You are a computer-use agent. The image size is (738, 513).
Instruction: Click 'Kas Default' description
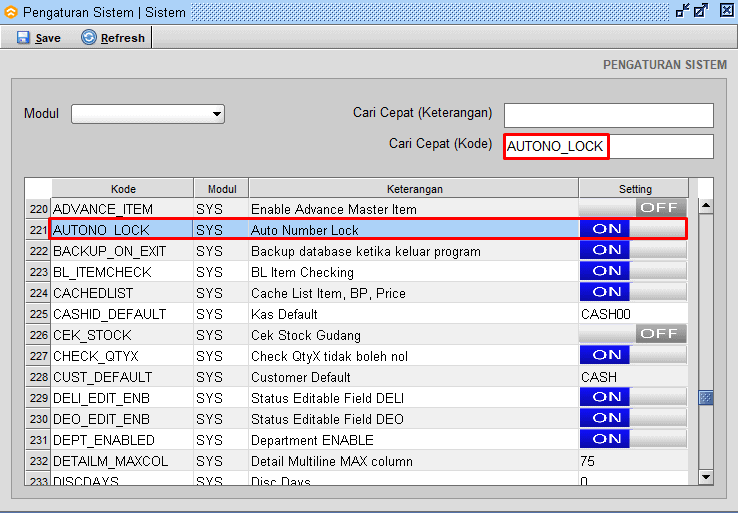pos(284,314)
